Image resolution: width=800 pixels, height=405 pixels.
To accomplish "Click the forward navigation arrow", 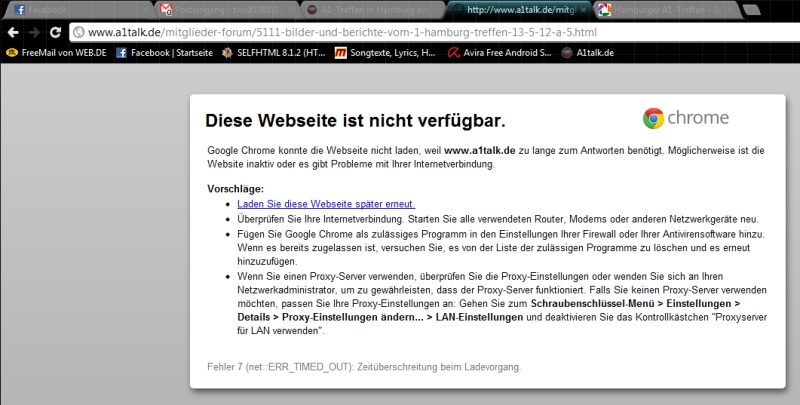I will click(x=33, y=32).
